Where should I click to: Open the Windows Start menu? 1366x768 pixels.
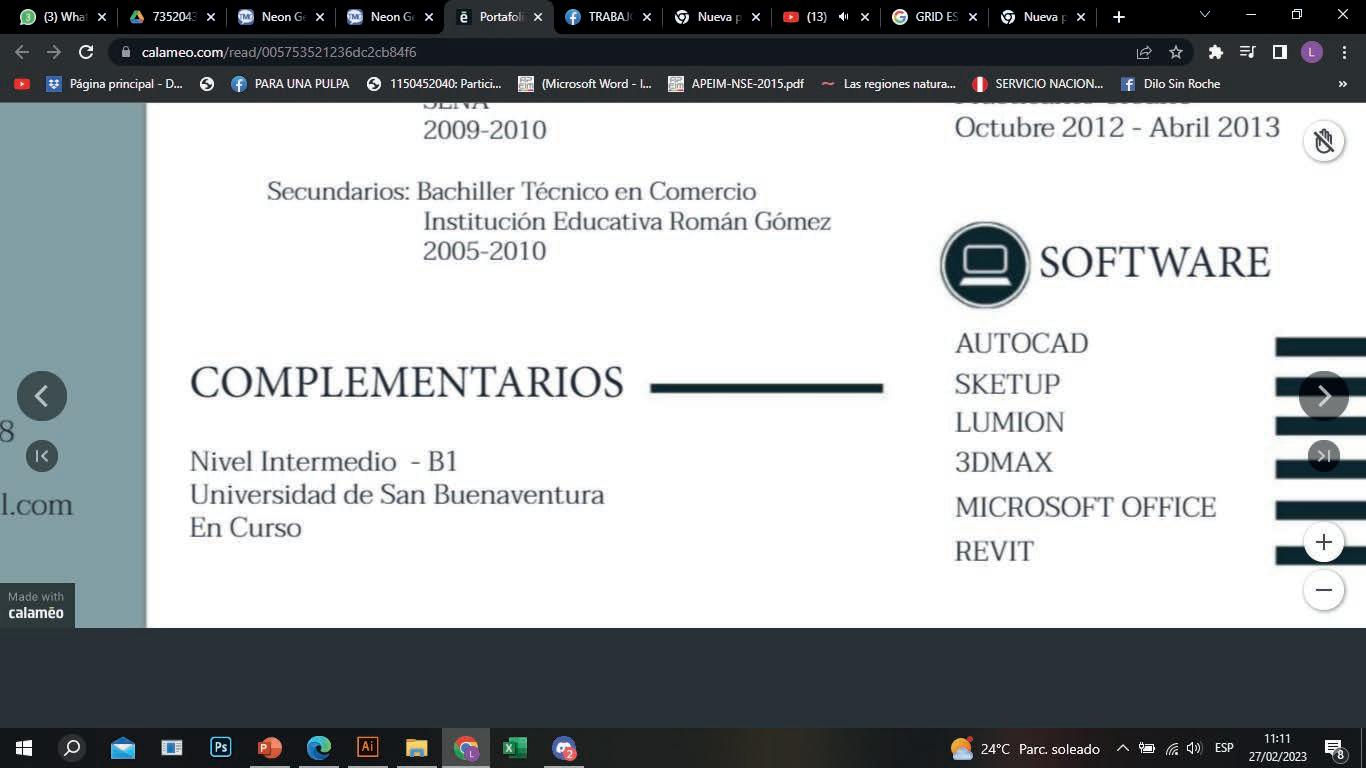(24, 748)
